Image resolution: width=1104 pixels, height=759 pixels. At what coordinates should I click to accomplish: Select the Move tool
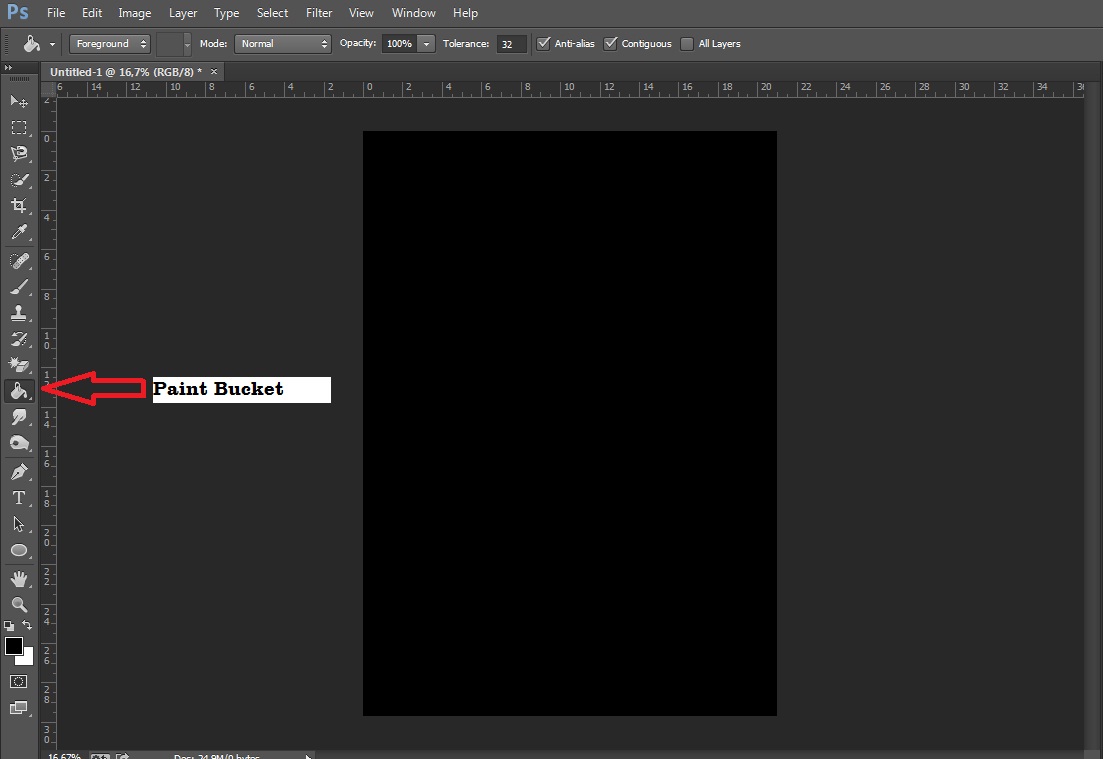pos(18,101)
